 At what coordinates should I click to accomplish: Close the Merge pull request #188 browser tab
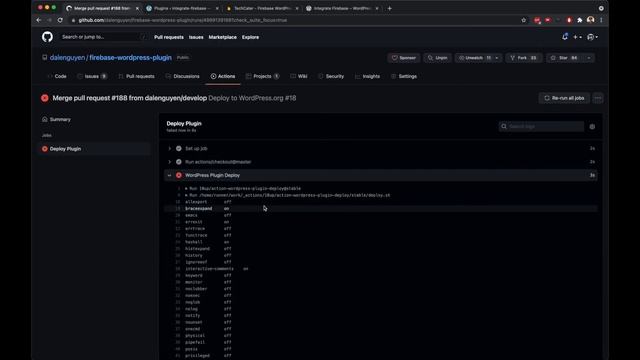tap(137, 8)
